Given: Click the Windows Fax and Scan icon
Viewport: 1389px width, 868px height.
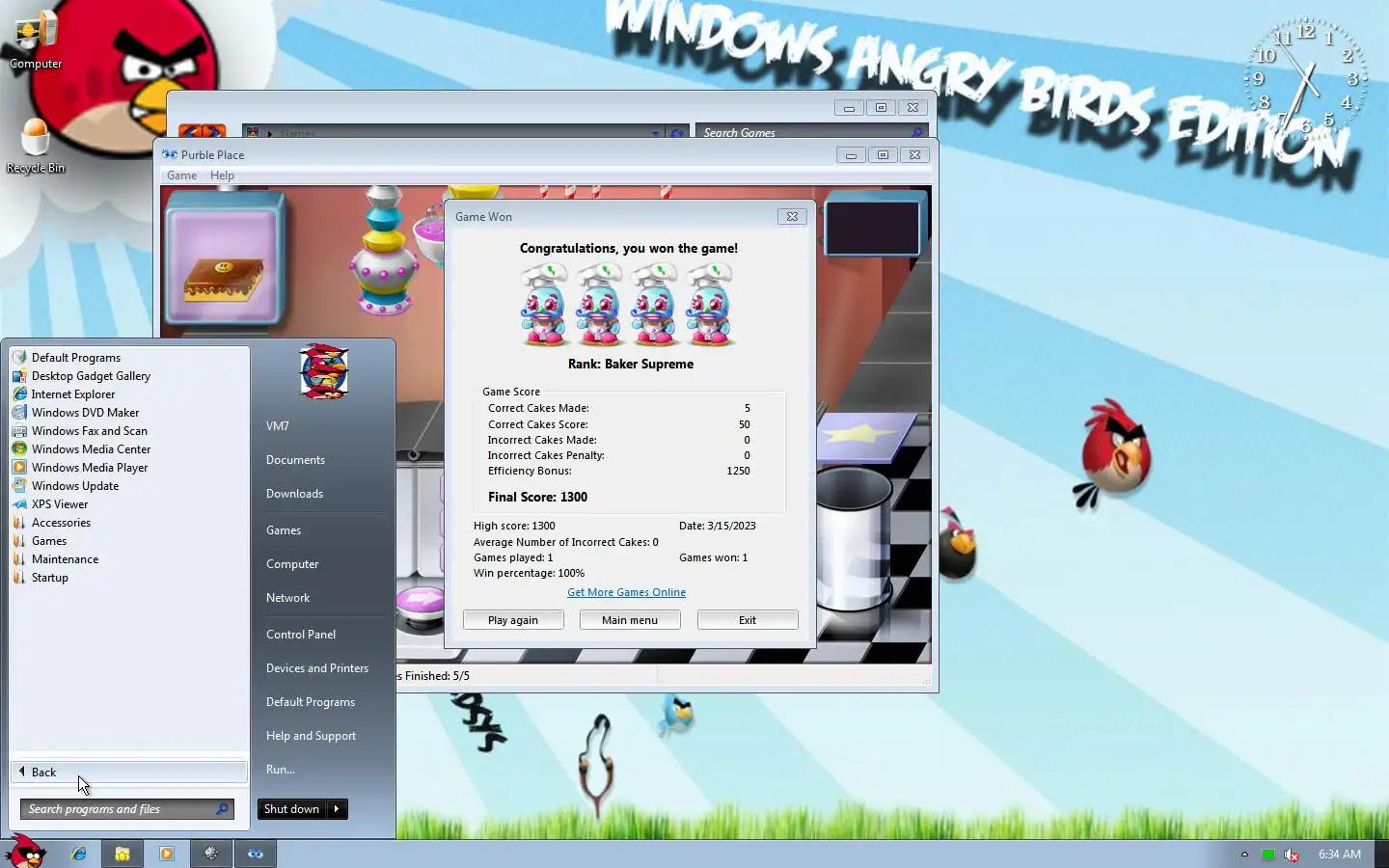Looking at the screenshot, I should pos(19,430).
